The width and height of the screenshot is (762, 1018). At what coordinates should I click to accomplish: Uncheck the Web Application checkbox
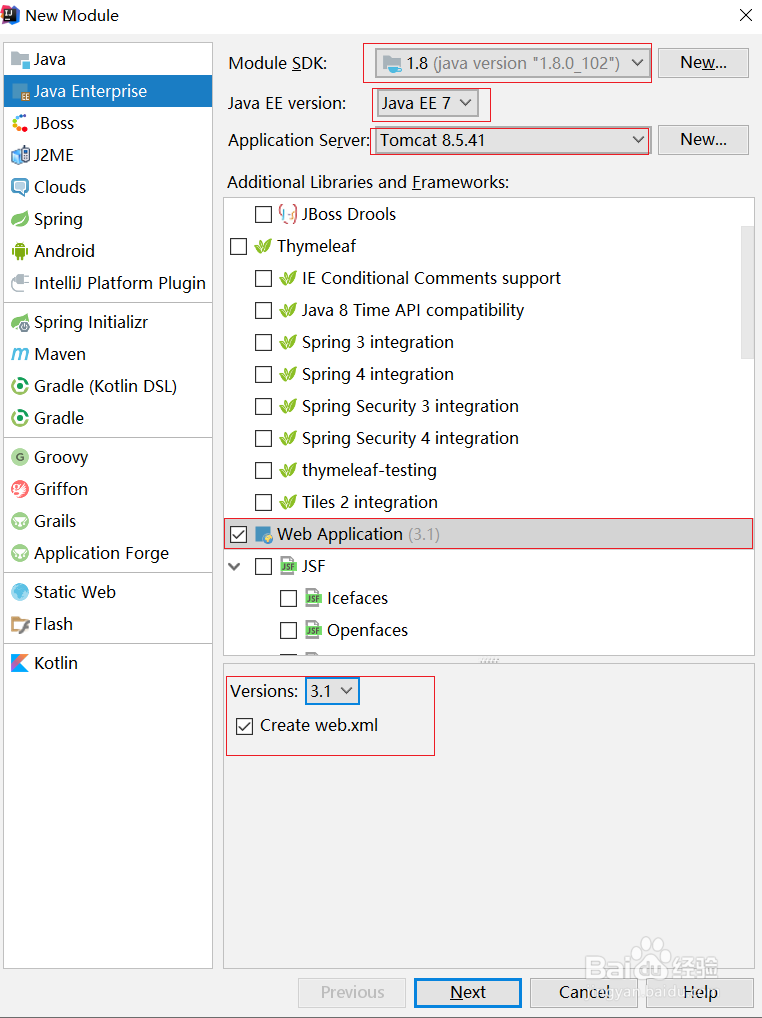pyautogui.click(x=238, y=534)
